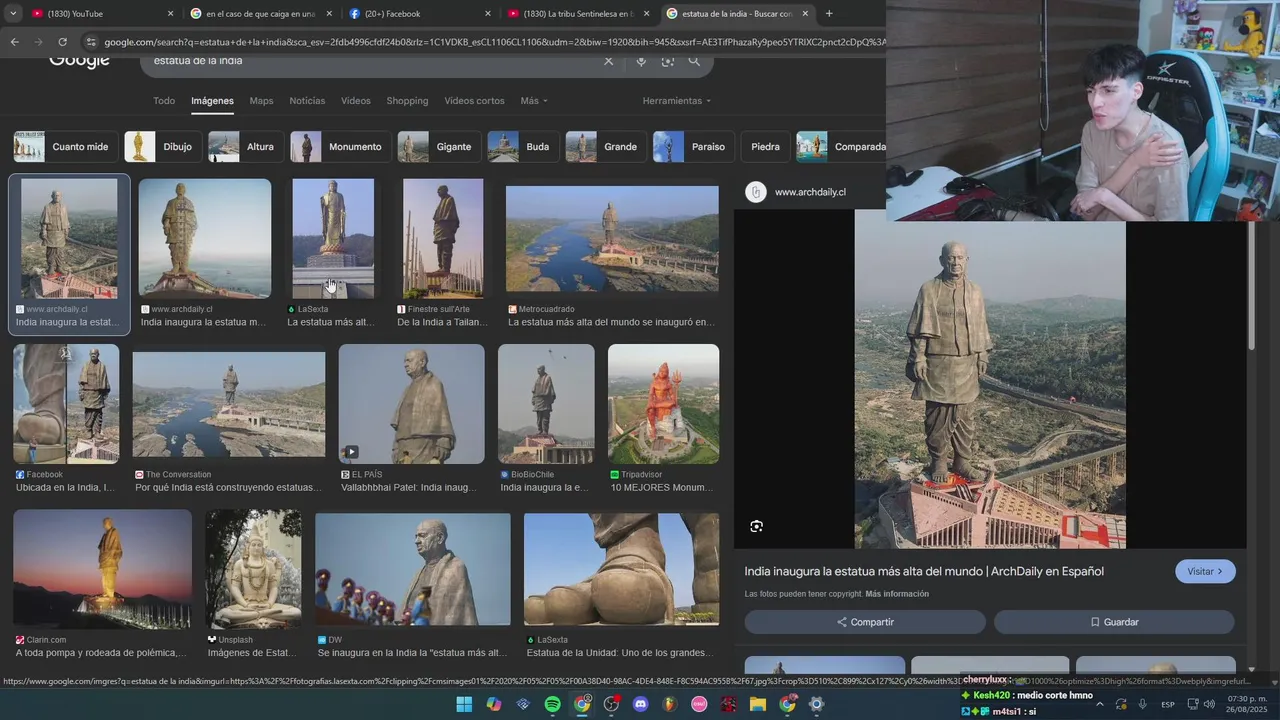Screen dimensions: 1280x720
Task: Close the Facebook browser tab
Action: (x=488, y=14)
